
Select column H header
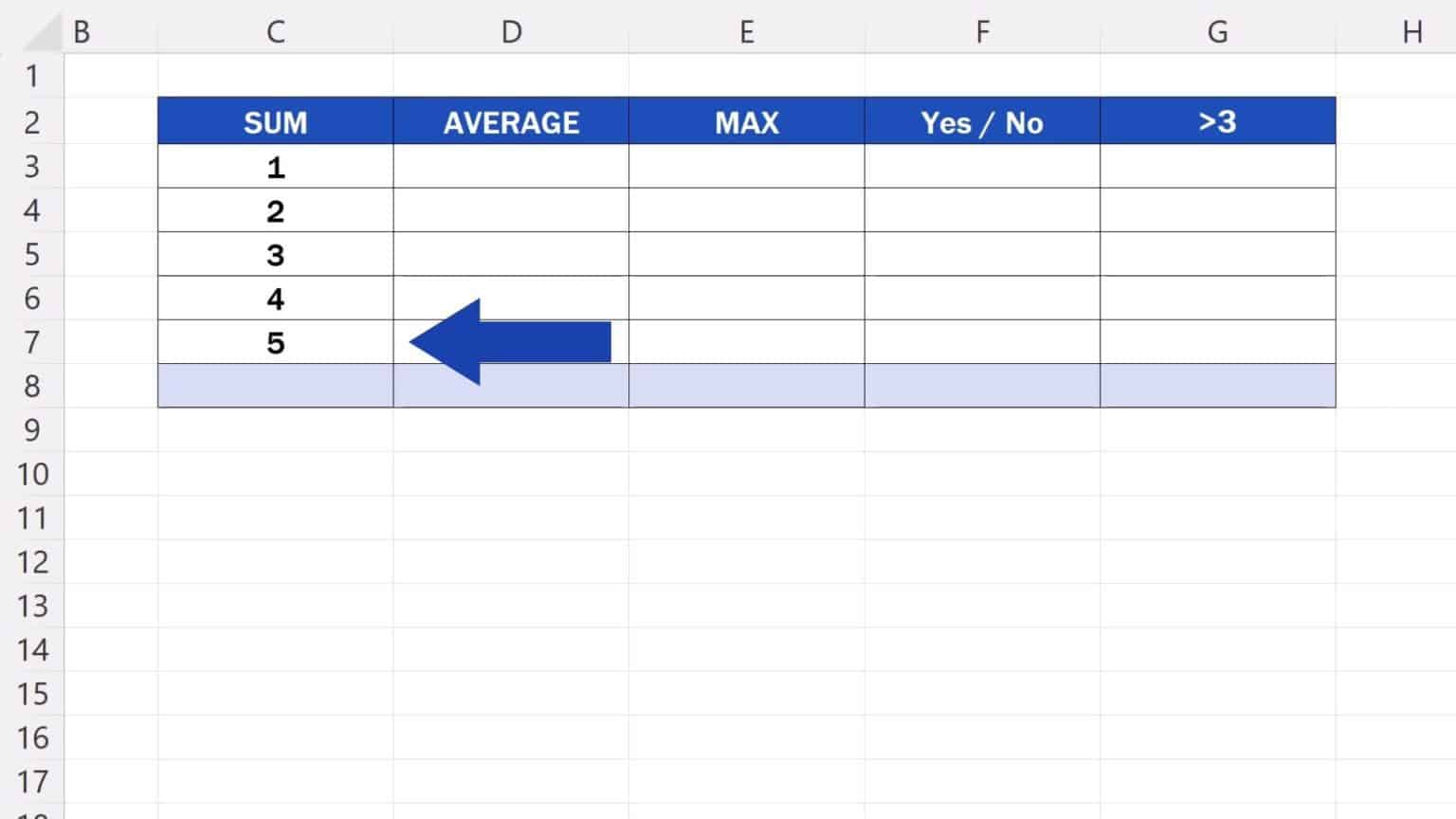click(1411, 32)
